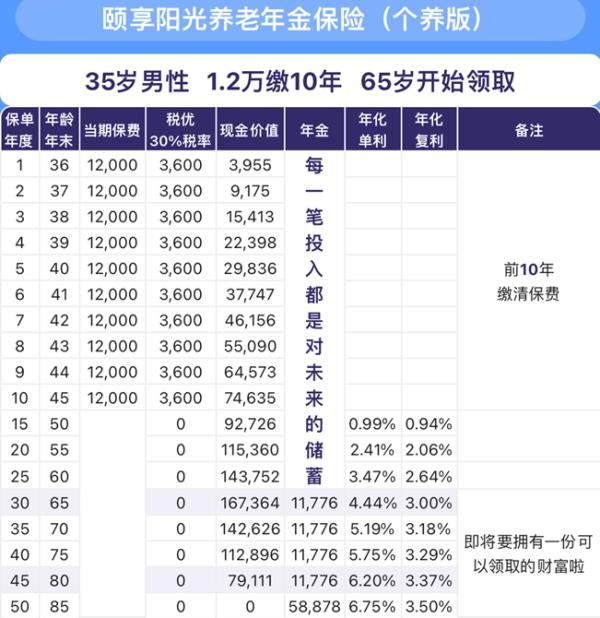The image size is (600, 618).
Task: Click the note 以领取的财富啦
Action: (528, 566)
